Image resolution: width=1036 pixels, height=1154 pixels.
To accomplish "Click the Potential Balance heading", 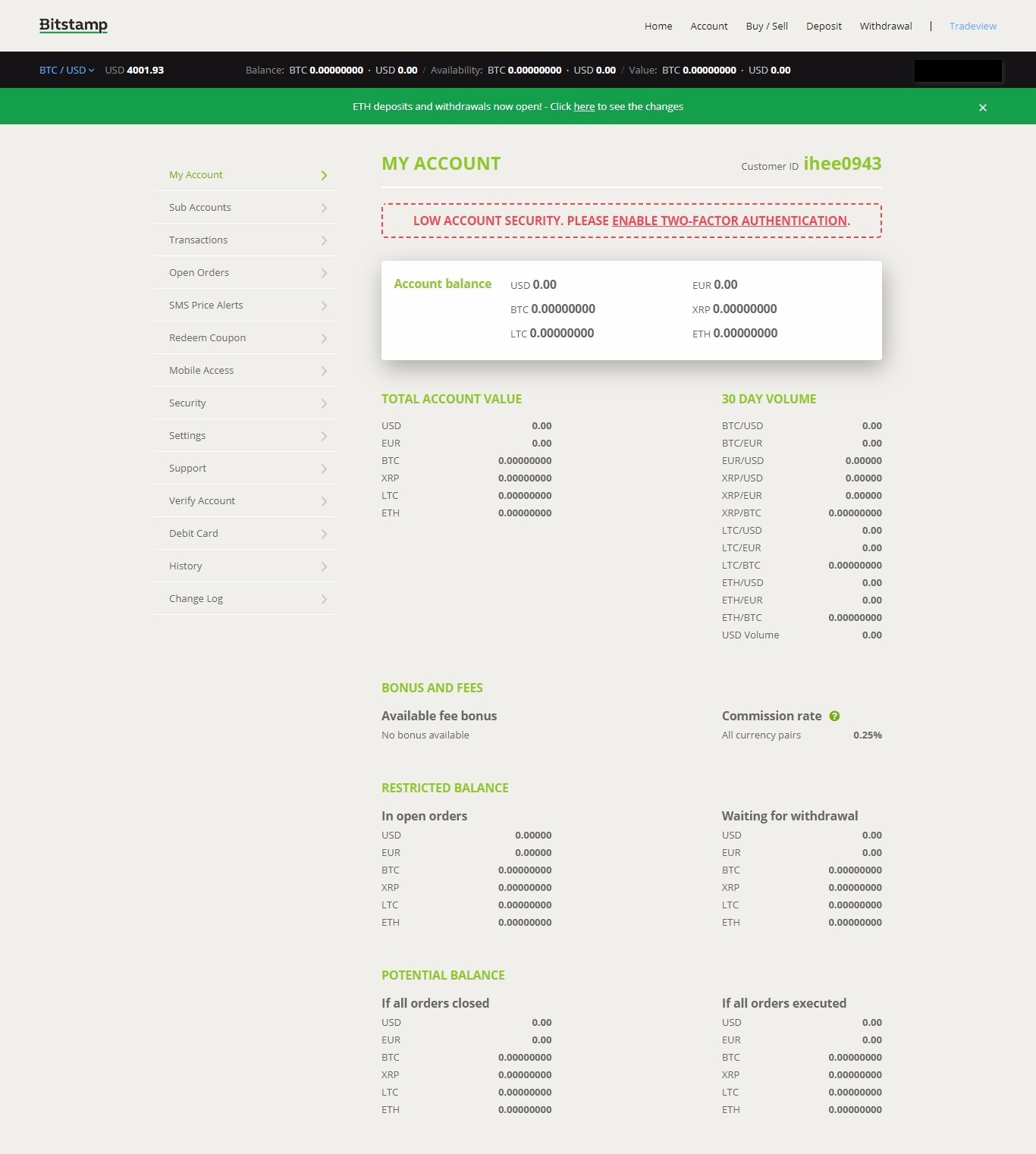I will click(443, 975).
